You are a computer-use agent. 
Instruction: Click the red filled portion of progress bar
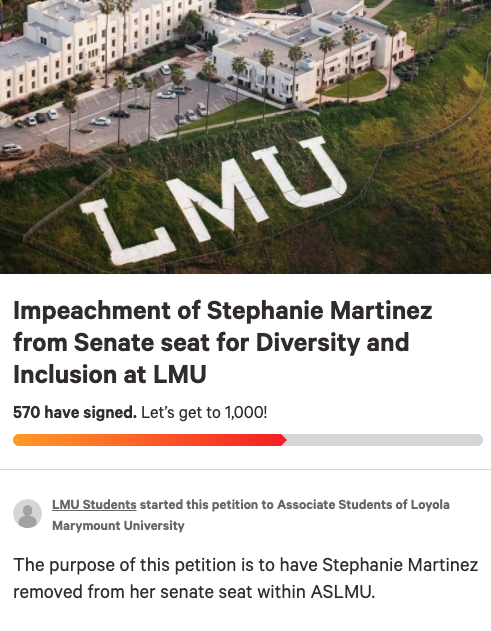(149, 440)
